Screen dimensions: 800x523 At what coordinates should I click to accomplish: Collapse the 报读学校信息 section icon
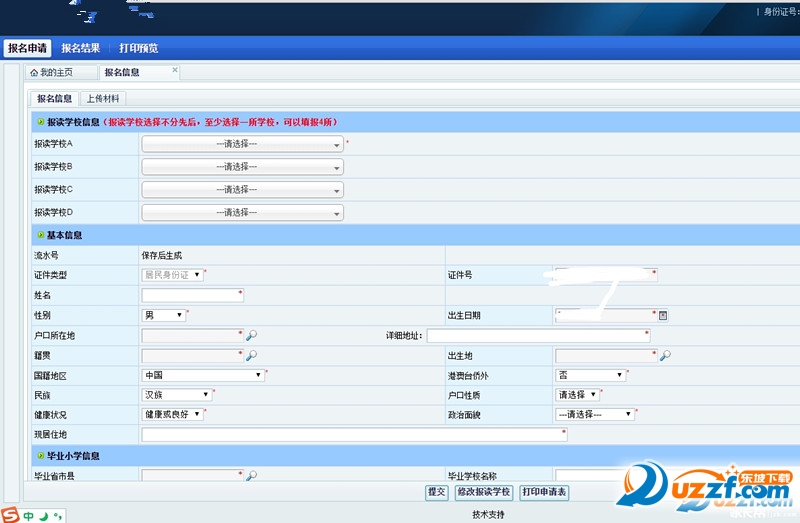point(40,122)
